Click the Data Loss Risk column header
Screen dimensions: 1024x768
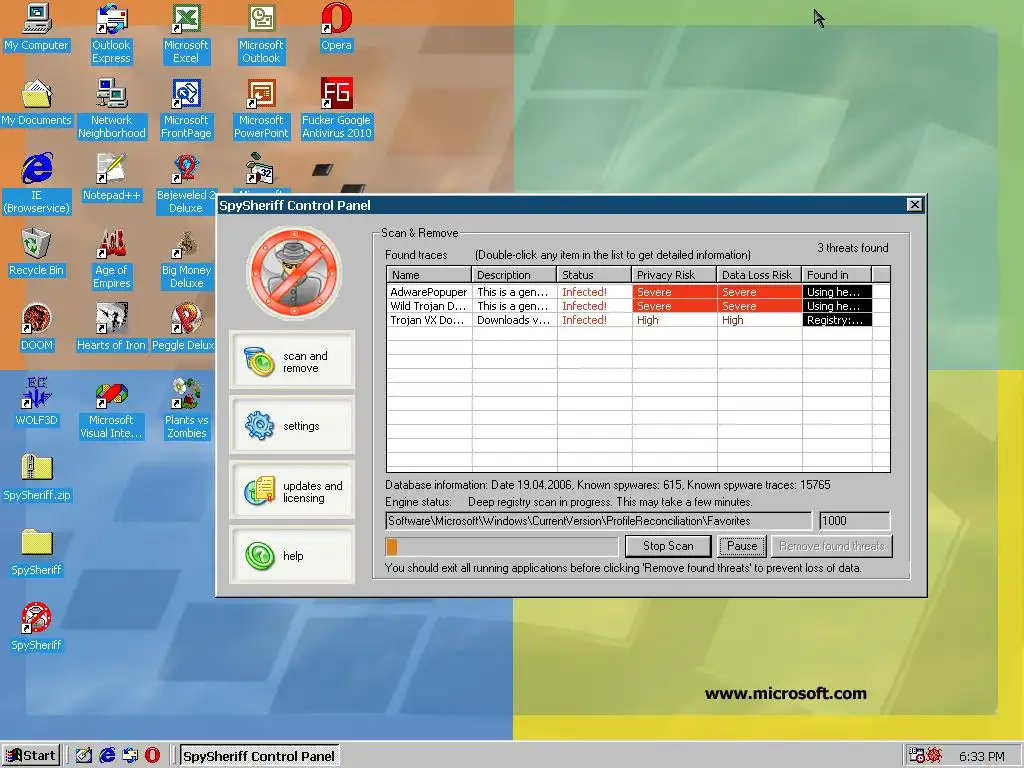759,275
